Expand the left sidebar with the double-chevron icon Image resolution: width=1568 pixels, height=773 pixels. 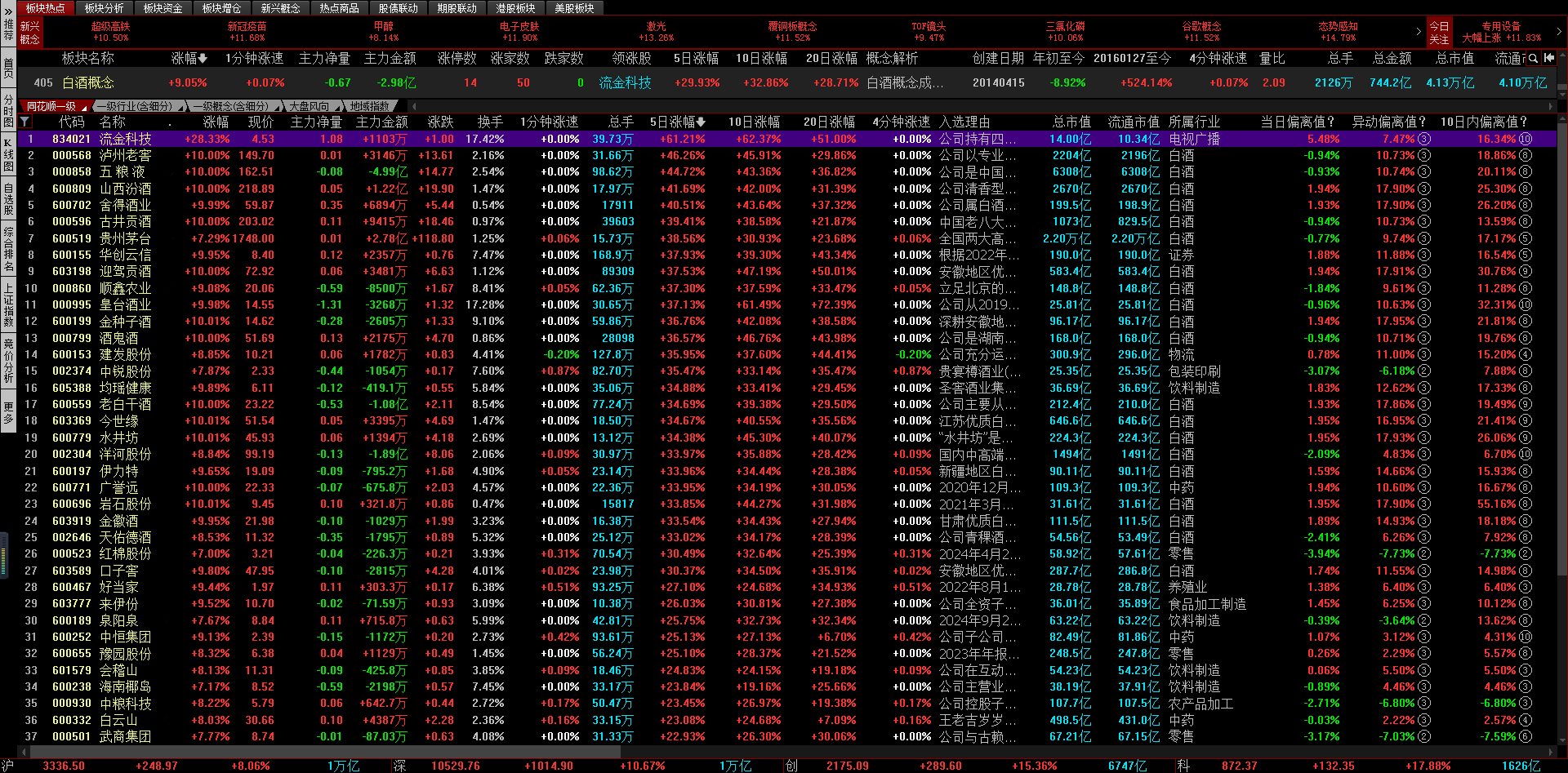click(8, 11)
